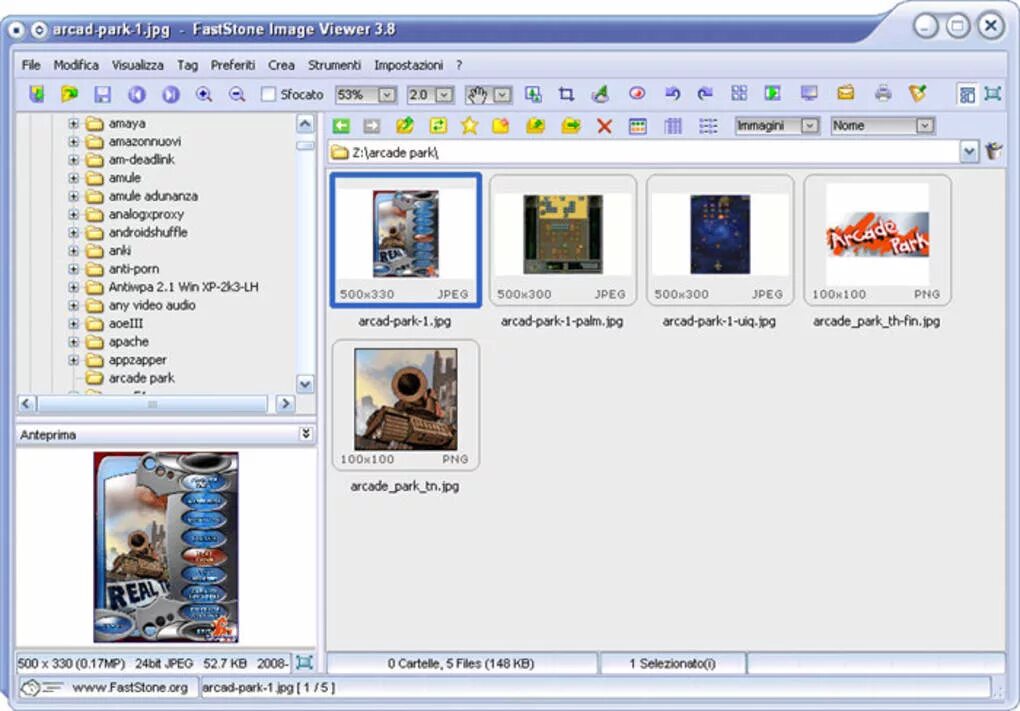
Task: Click the red-eye removal icon
Action: coord(637,94)
